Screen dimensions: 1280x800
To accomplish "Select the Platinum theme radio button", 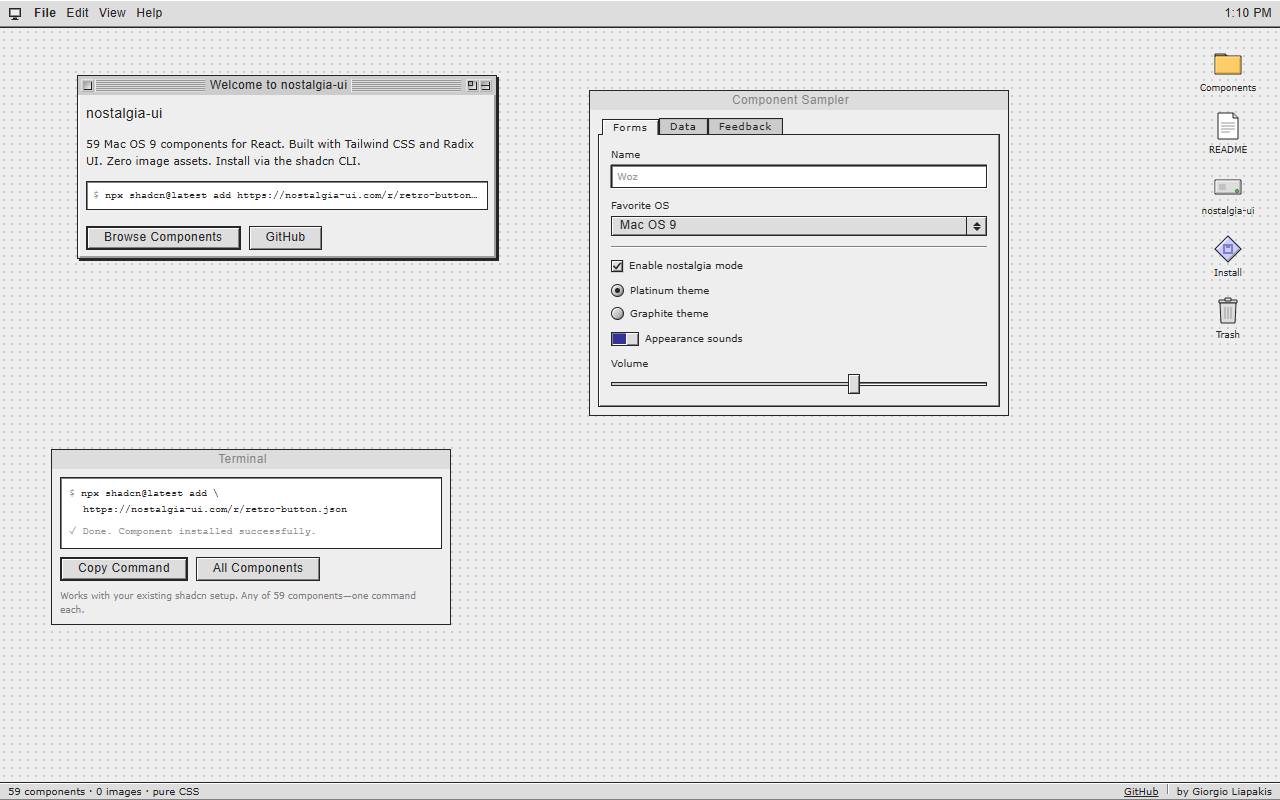I will point(617,290).
